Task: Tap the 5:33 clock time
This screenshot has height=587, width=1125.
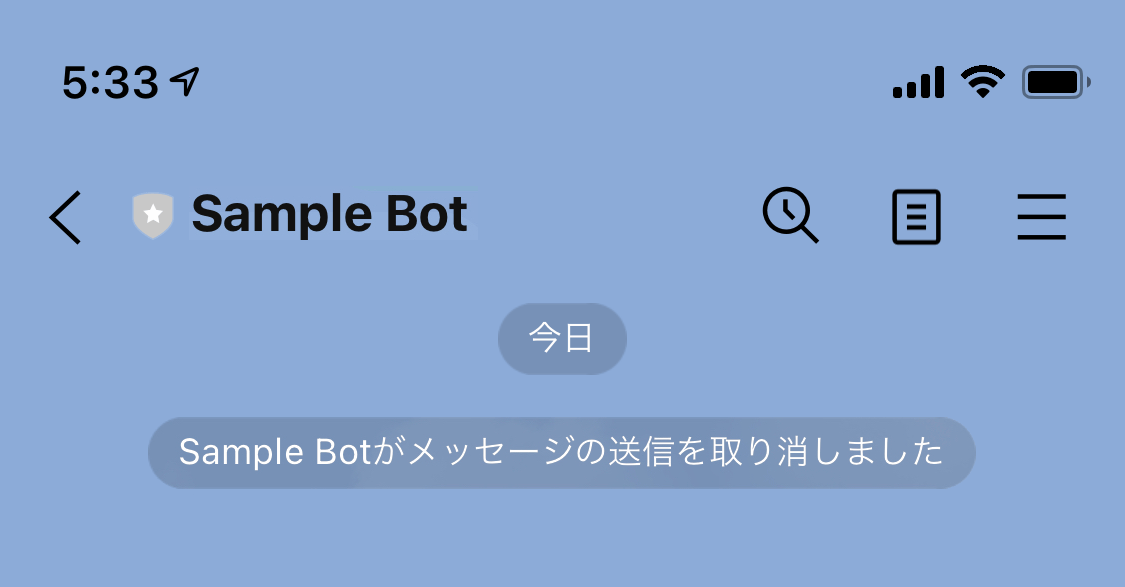Action: coord(110,82)
